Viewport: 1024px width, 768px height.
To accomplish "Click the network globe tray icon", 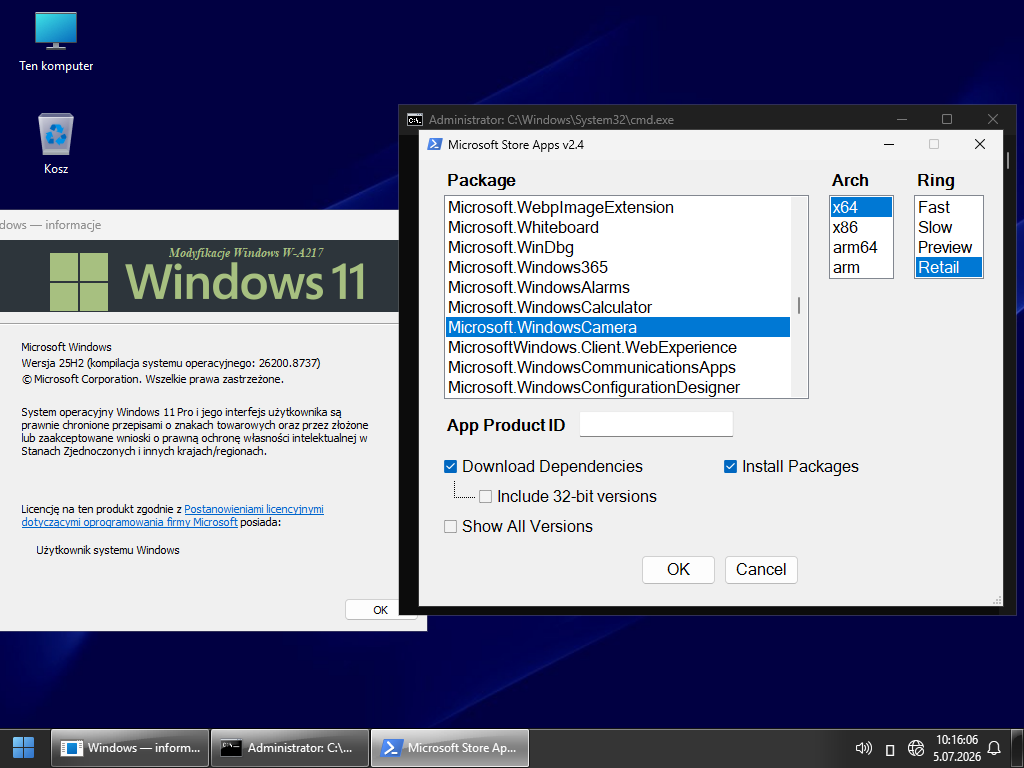I will (916, 748).
